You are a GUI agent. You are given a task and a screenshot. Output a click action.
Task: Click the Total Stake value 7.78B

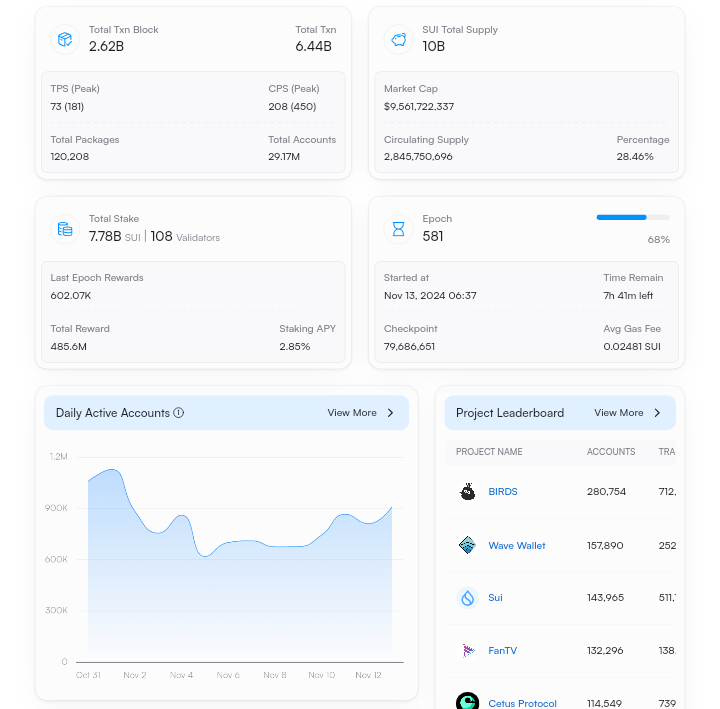click(x=105, y=236)
